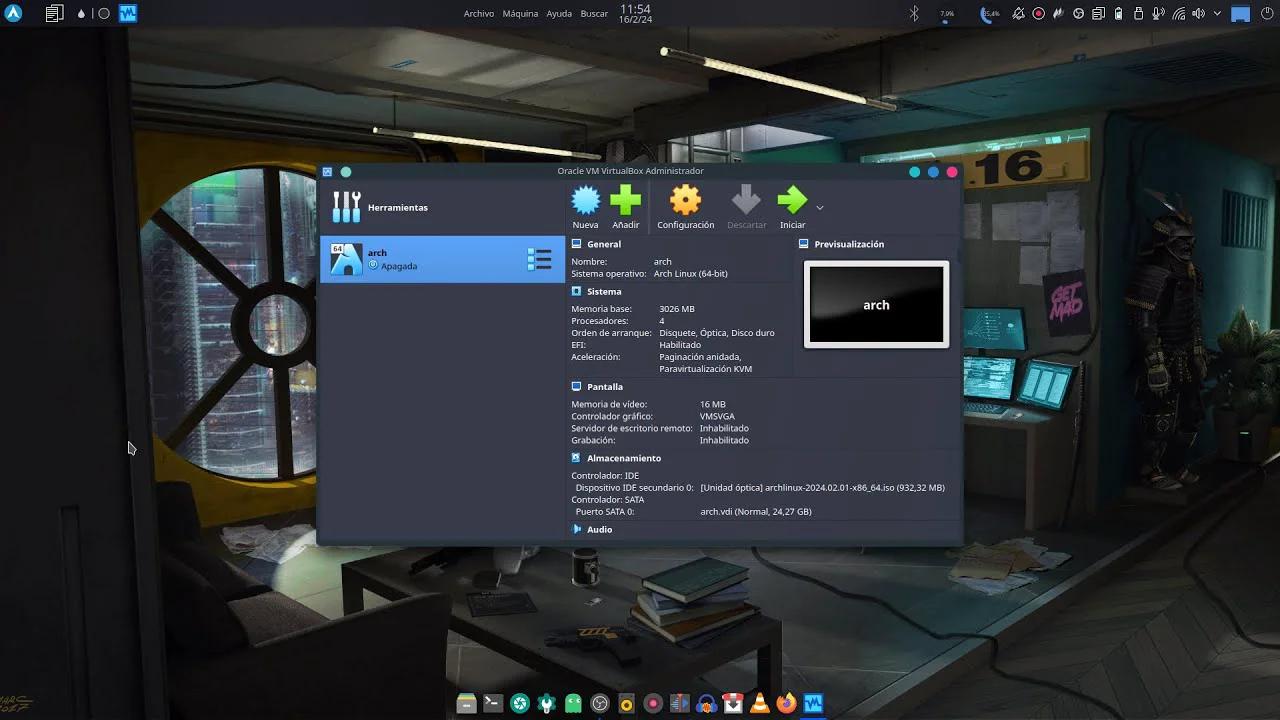Open the Archivo menu
Screen dimensions: 1280x720
tap(479, 13)
